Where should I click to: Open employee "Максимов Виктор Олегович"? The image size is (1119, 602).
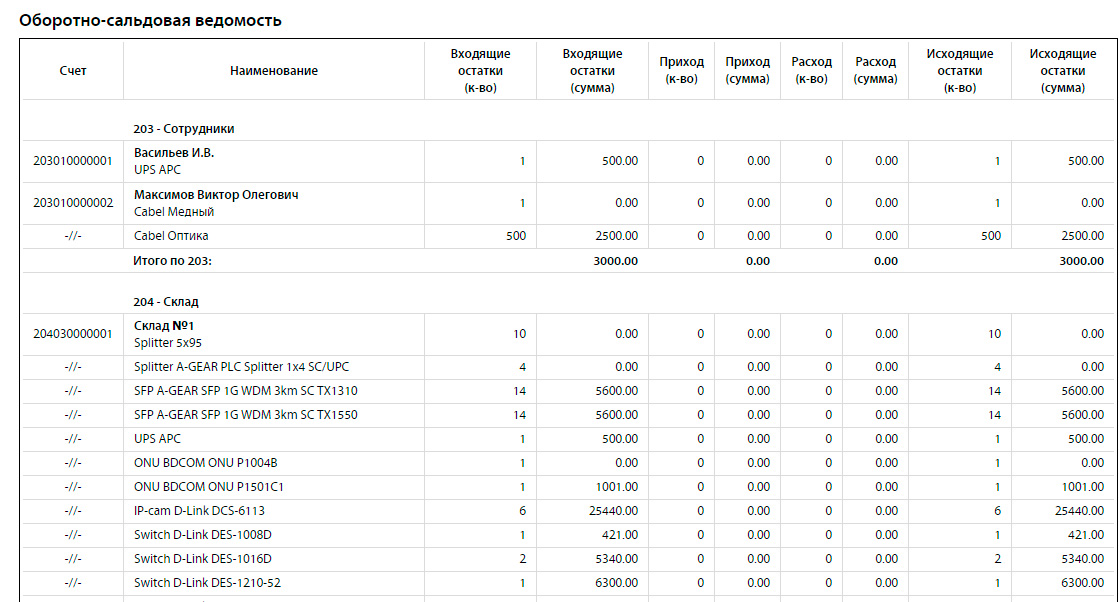point(216,195)
